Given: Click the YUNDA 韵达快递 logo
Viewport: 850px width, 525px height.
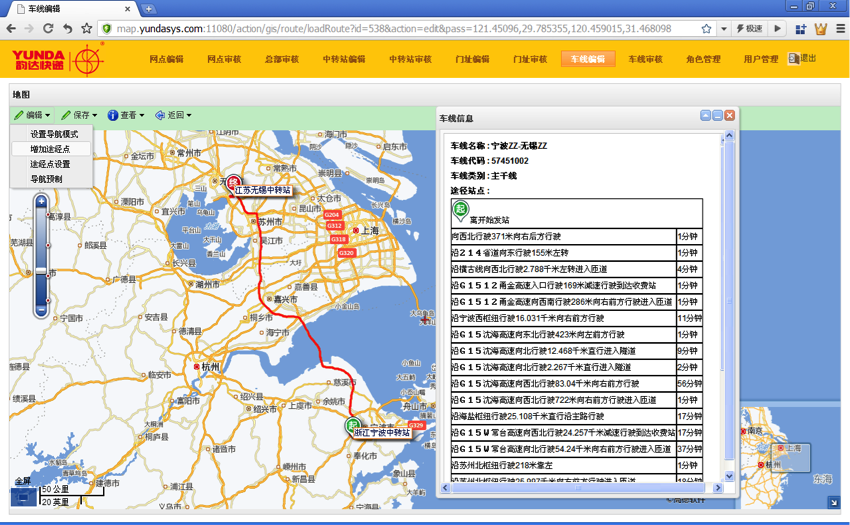Looking at the screenshot, I should [x=57, y=59].
